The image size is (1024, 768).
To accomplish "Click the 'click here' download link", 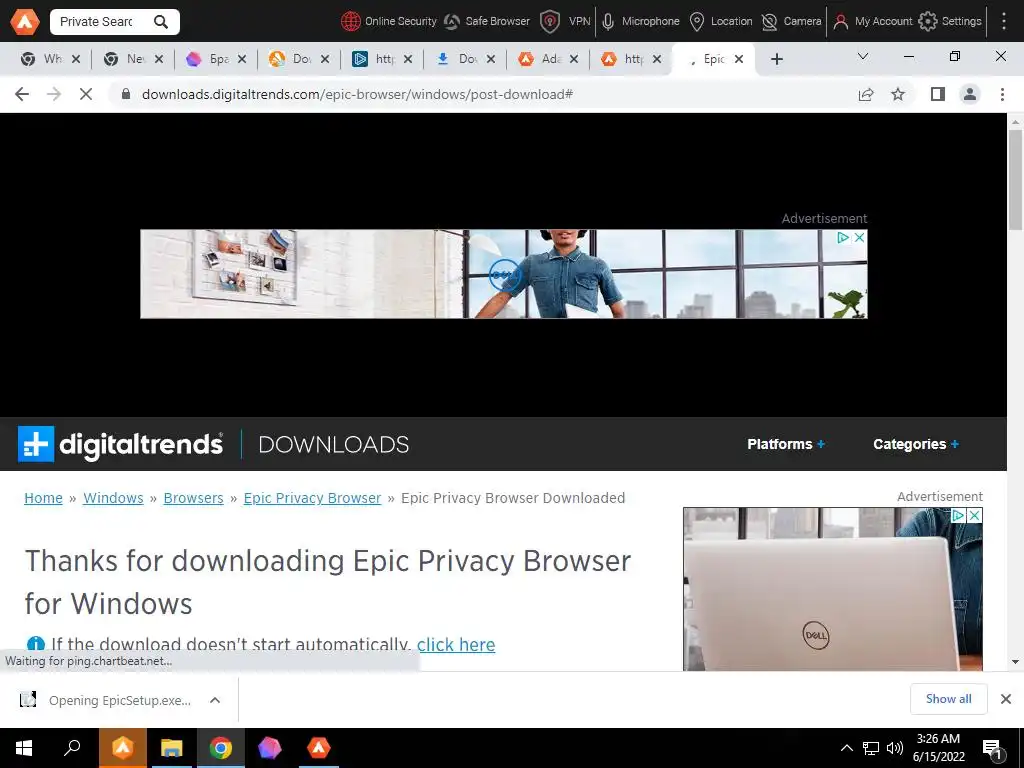I will coord(456,645).
